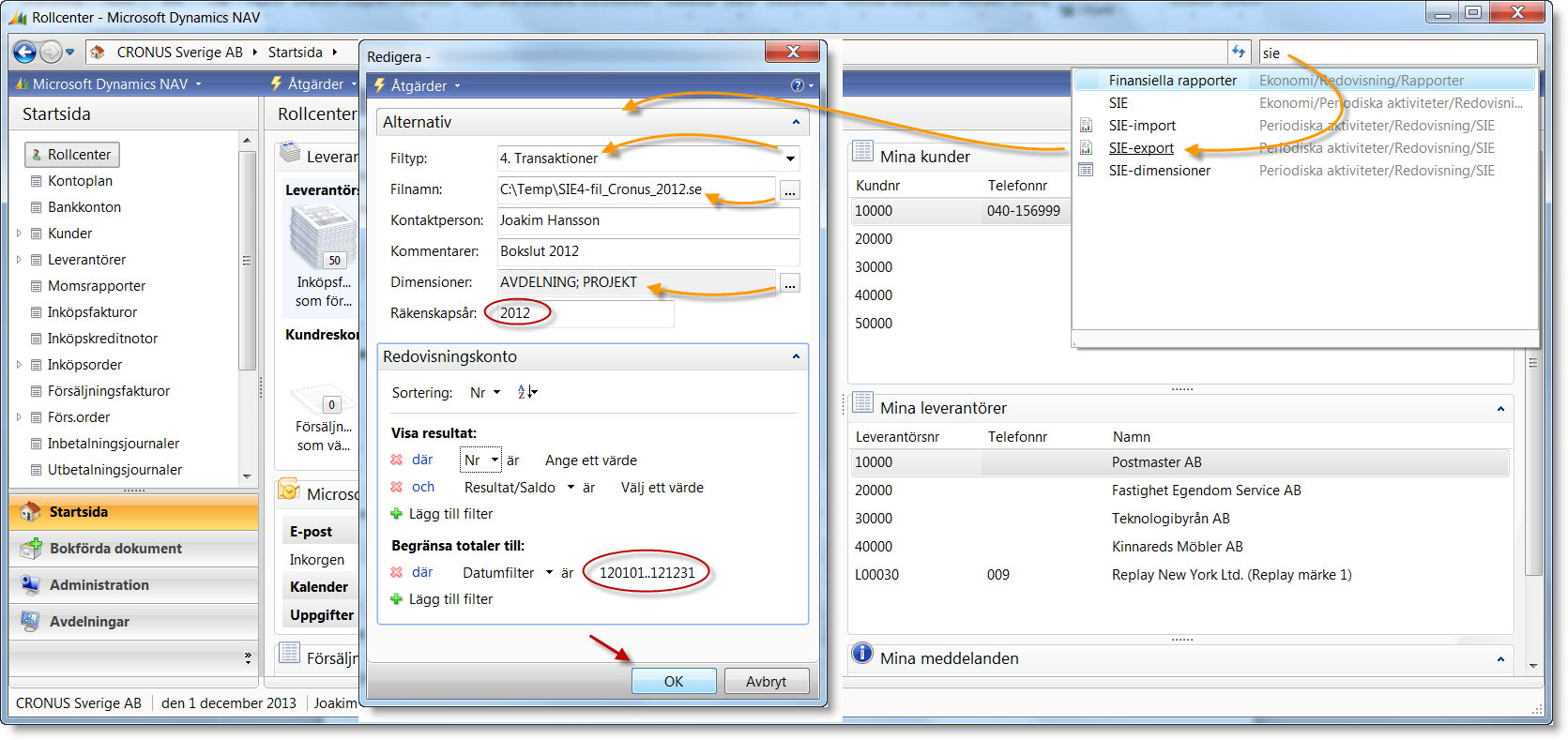Remove the Nr filter with red X
This screenshot has width=1568, height=740.
[x=396, y=461]
